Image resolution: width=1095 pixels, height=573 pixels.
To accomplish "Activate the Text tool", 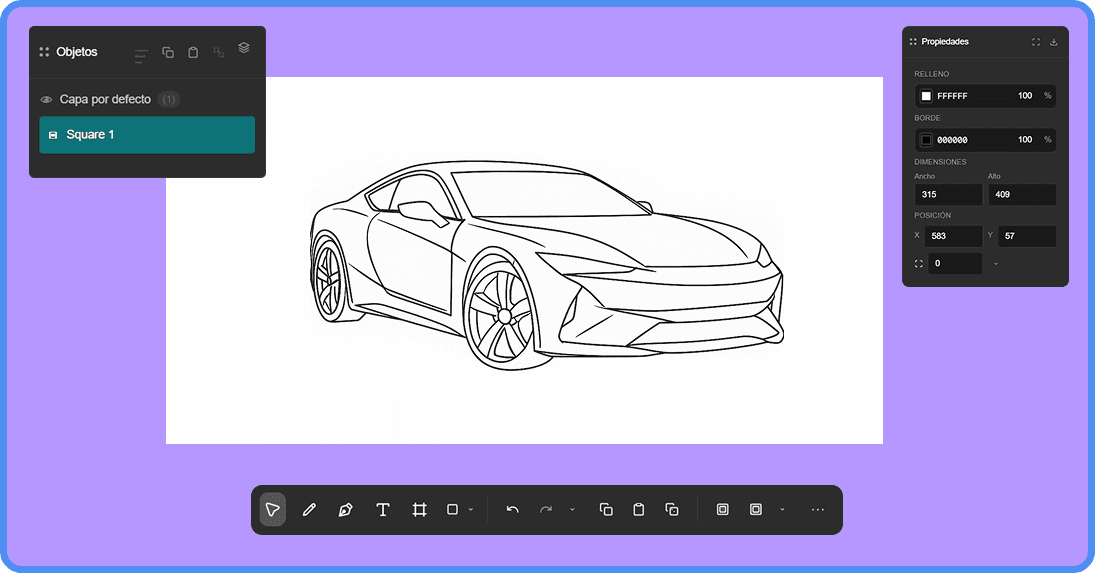I will tap(382, 510).
